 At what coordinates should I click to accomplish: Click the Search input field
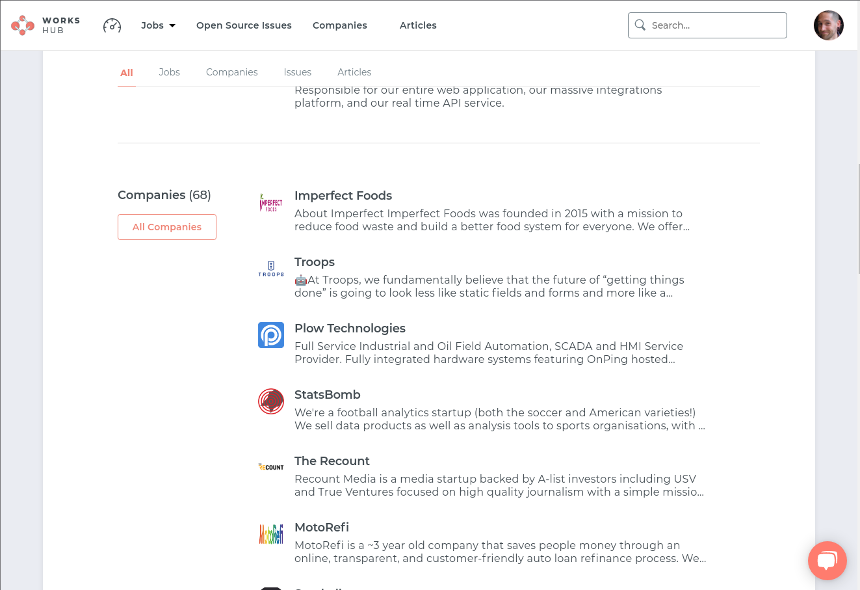pos(715,25)
